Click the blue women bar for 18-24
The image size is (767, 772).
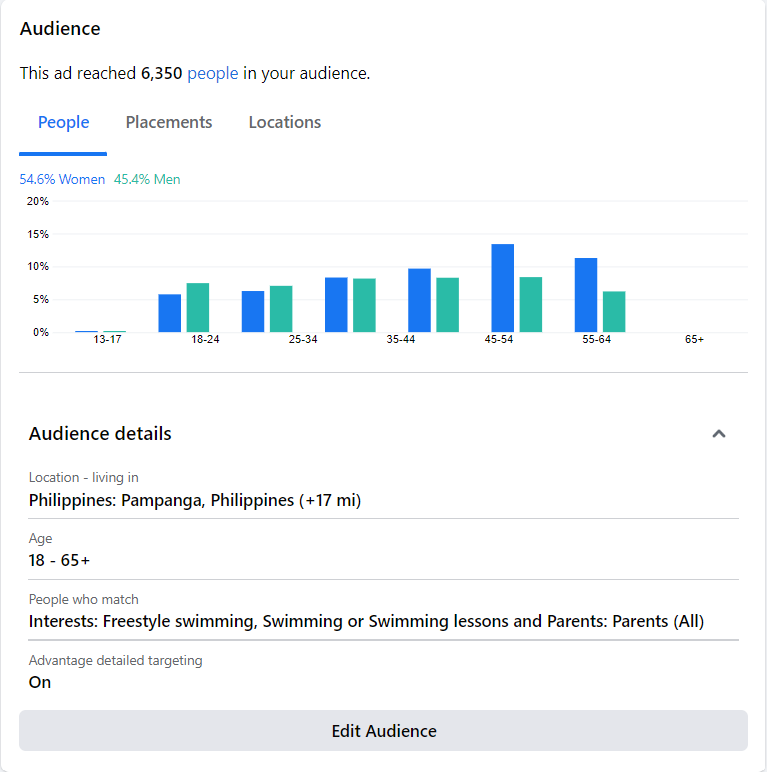(x=170, y=313)
